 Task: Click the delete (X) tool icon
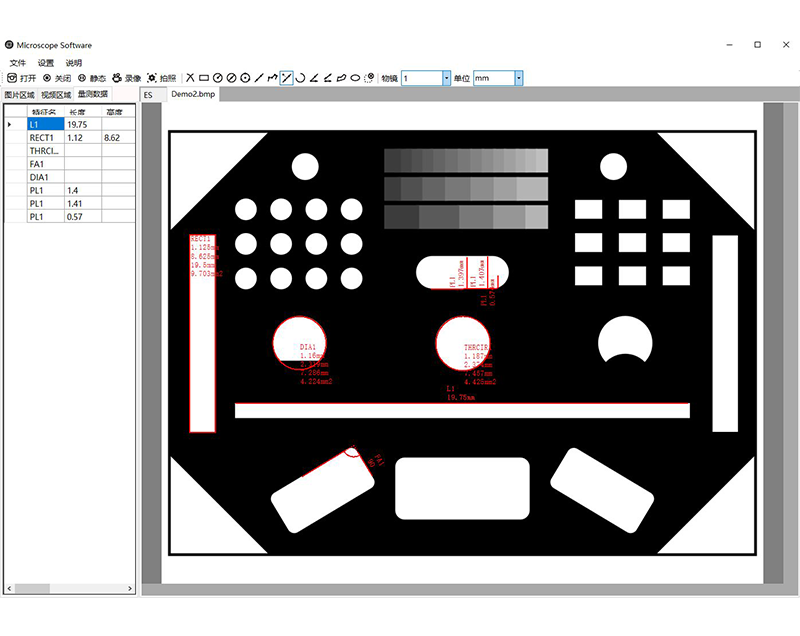point(190,77)
